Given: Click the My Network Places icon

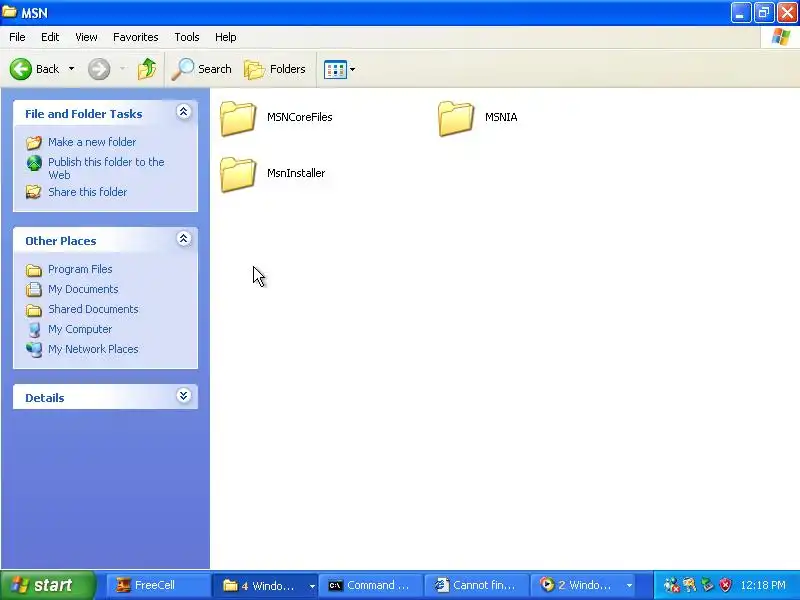Looking at the screenshot, I should click(34, 349).
